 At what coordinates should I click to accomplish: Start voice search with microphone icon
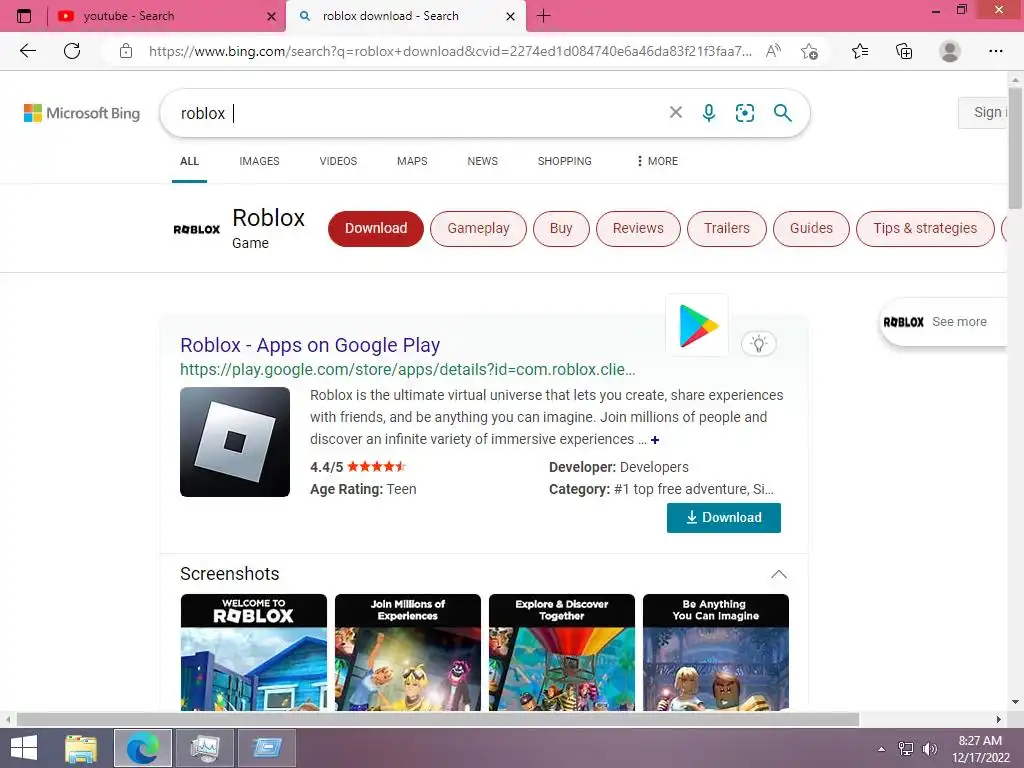tap(709, 113)
